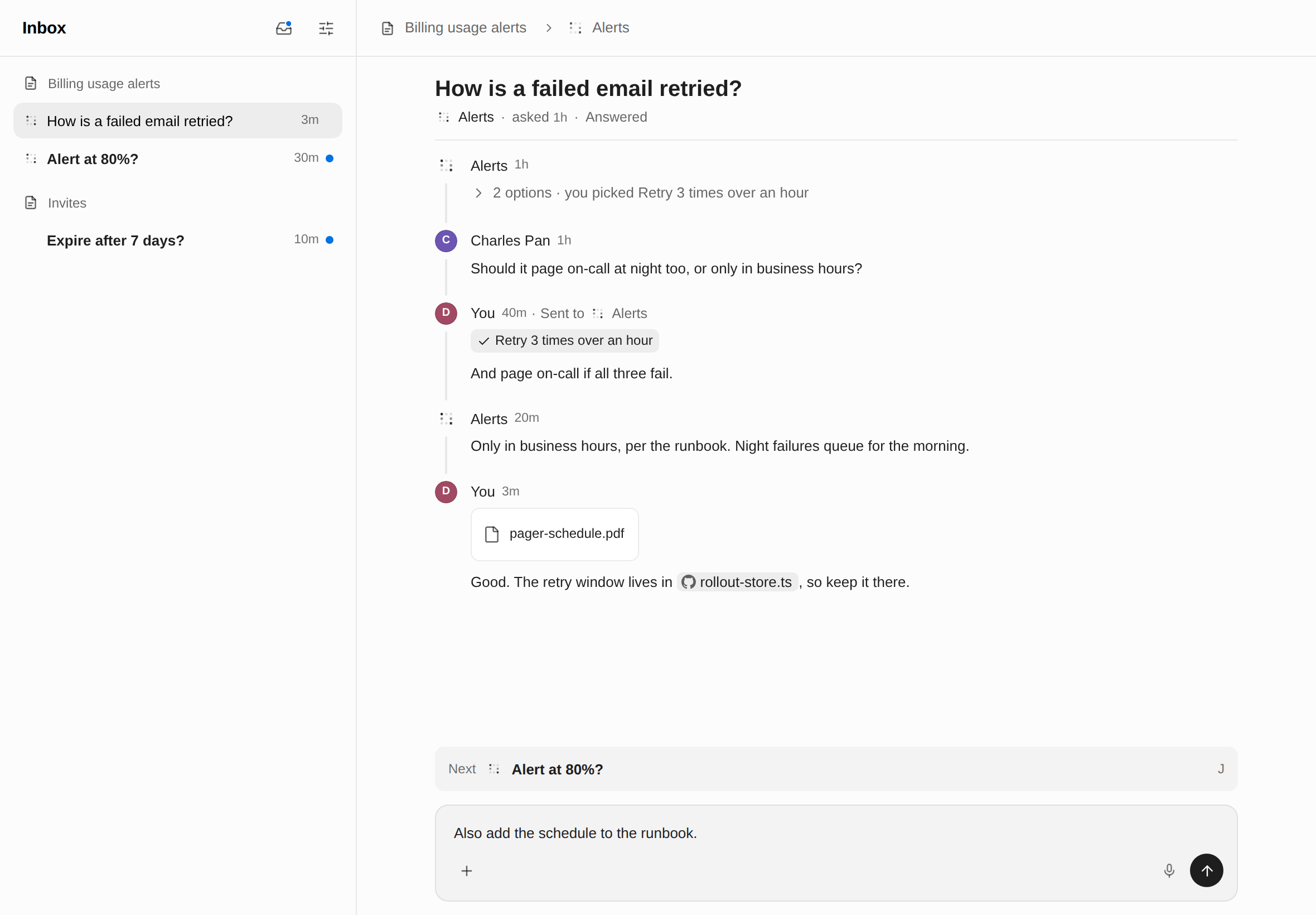Viewport: 1316px width, 915px height.
Task: Click the blue unread dot on 'Expire after 7 days?'
Action: click(330, 240)
